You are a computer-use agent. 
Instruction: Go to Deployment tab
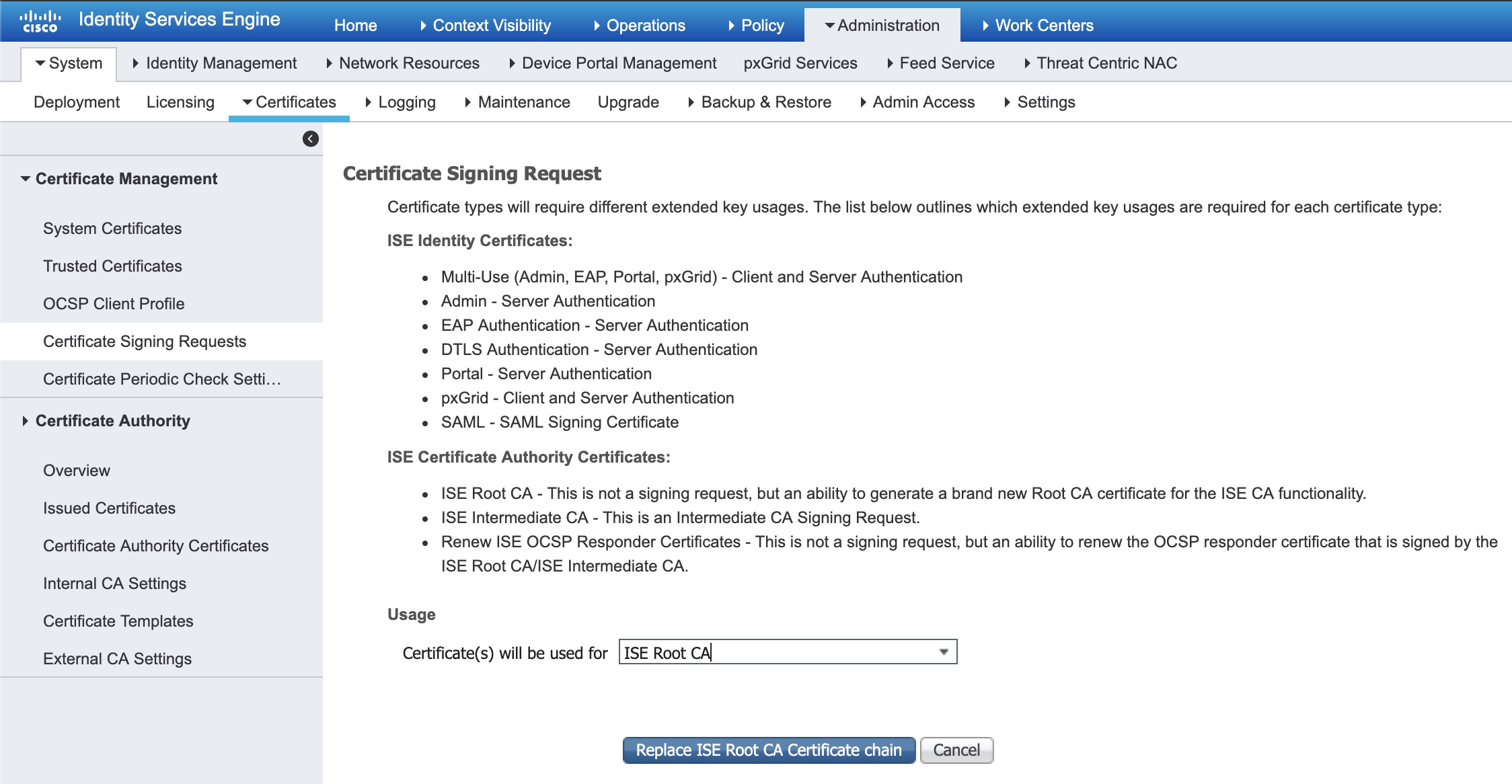coord(77,102)
